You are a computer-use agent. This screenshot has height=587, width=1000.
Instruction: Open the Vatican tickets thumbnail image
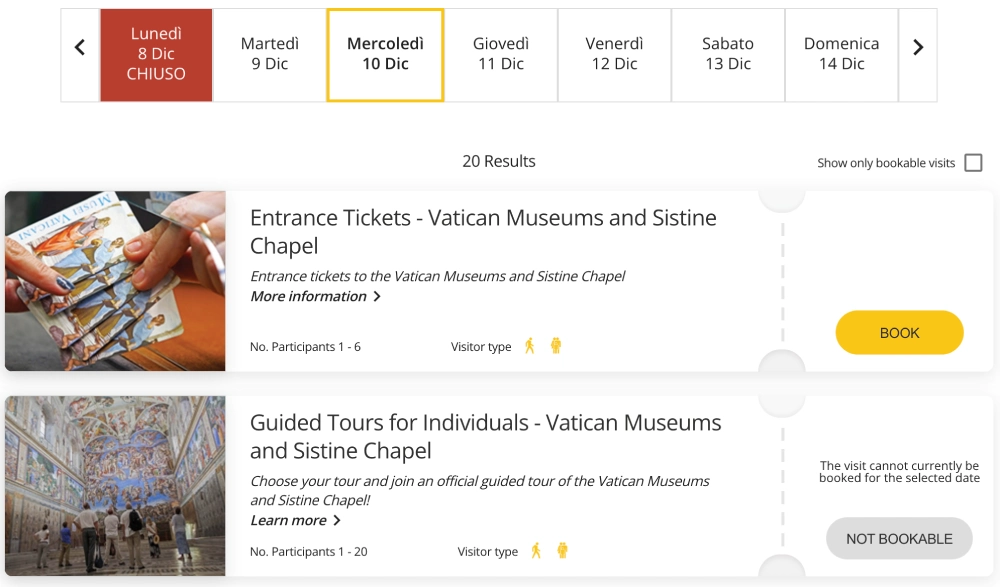coord(115,280)
